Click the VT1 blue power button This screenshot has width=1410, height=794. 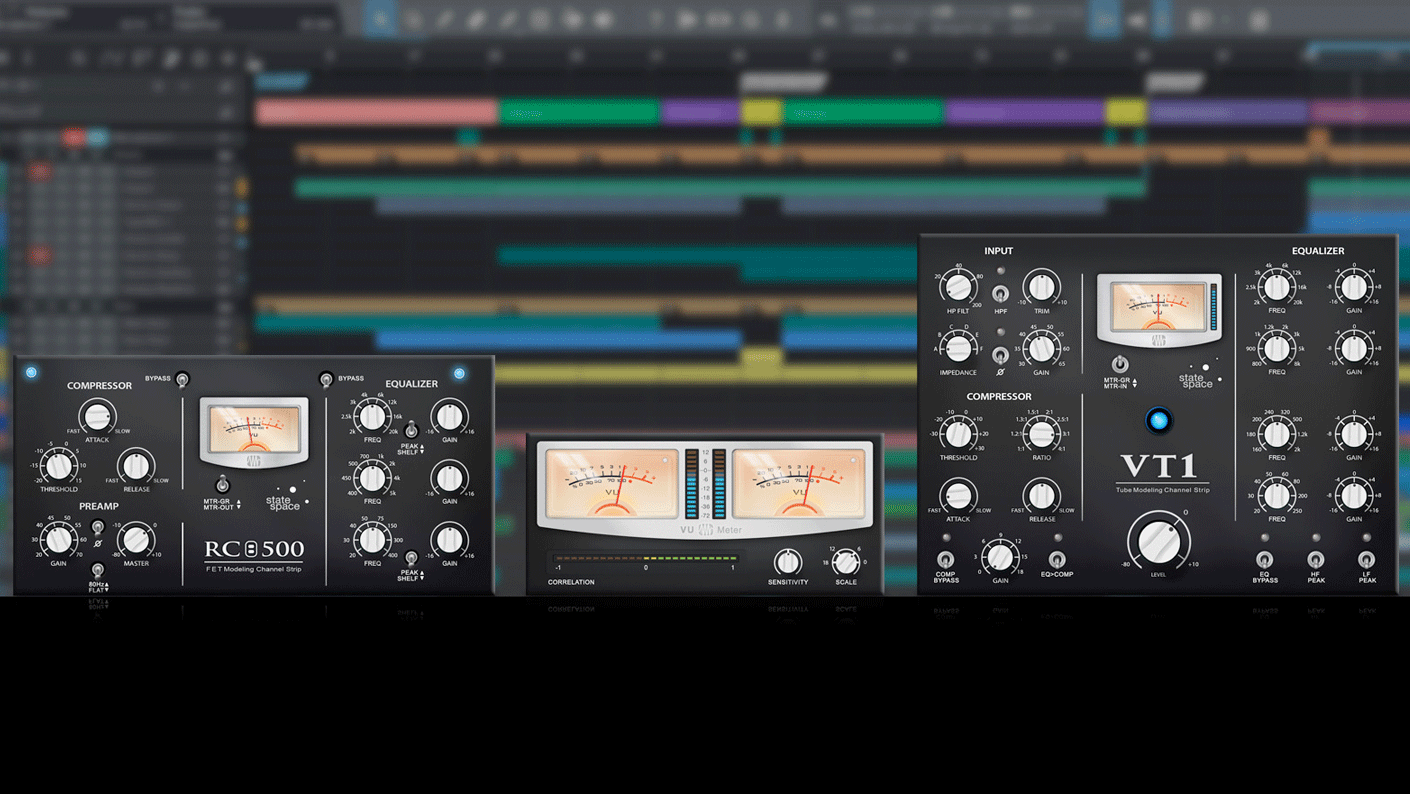click(x=1159, y=420)
